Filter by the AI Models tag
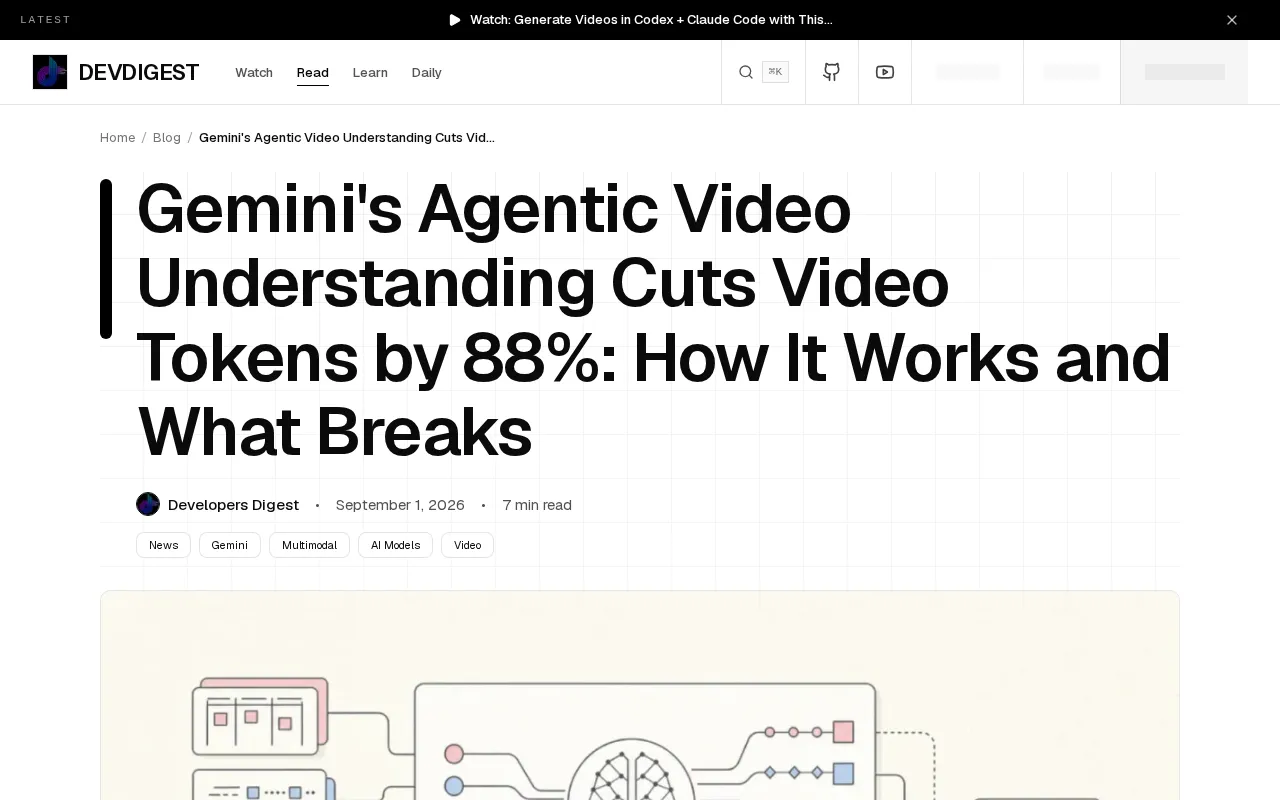The width and height of the screenshot is (1280, 800). (x=395, y=545)
